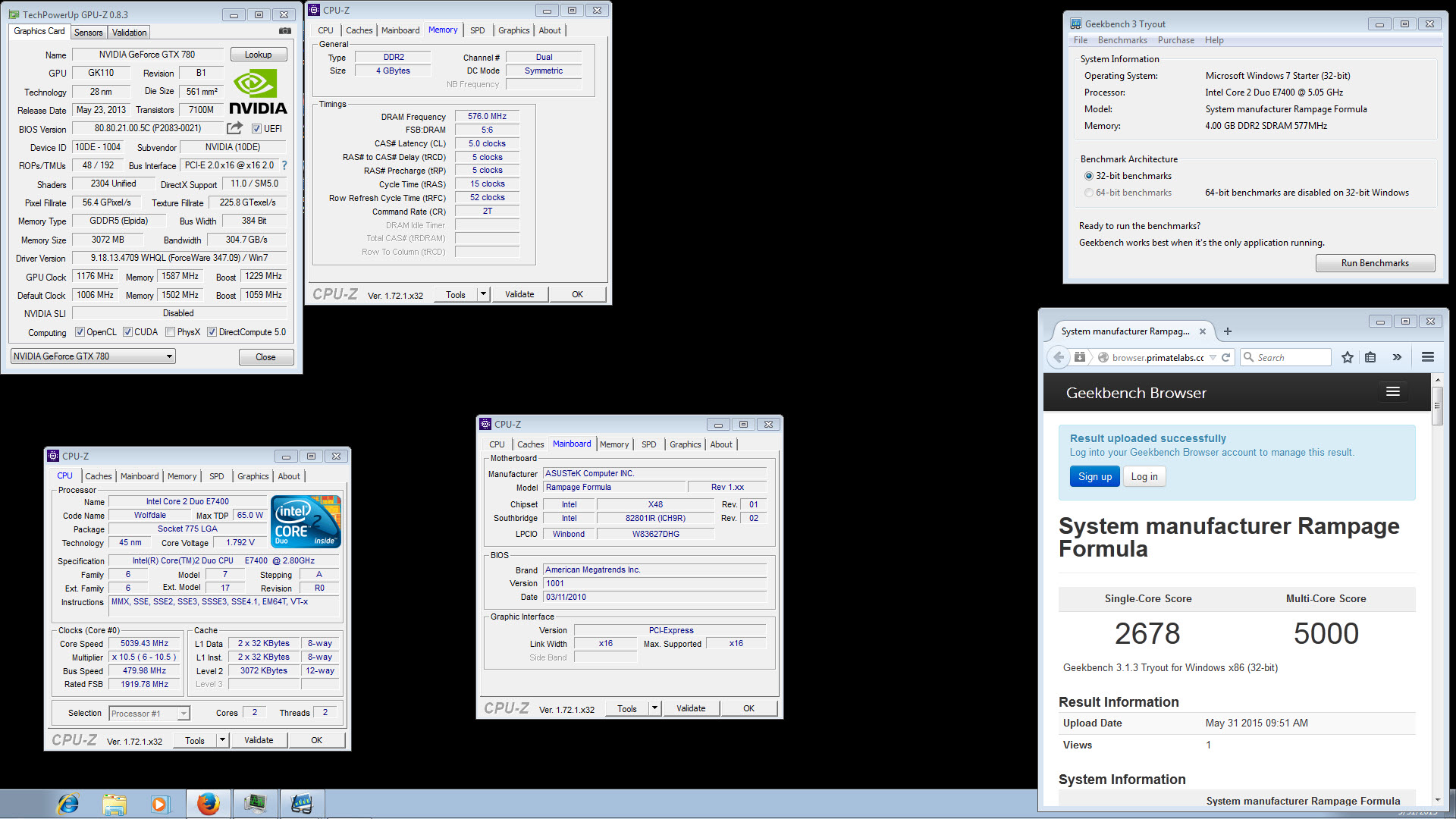1456x819 pixels.
Task: Click the Firefox overflow chevron icon
Action: click(1397, 357)
